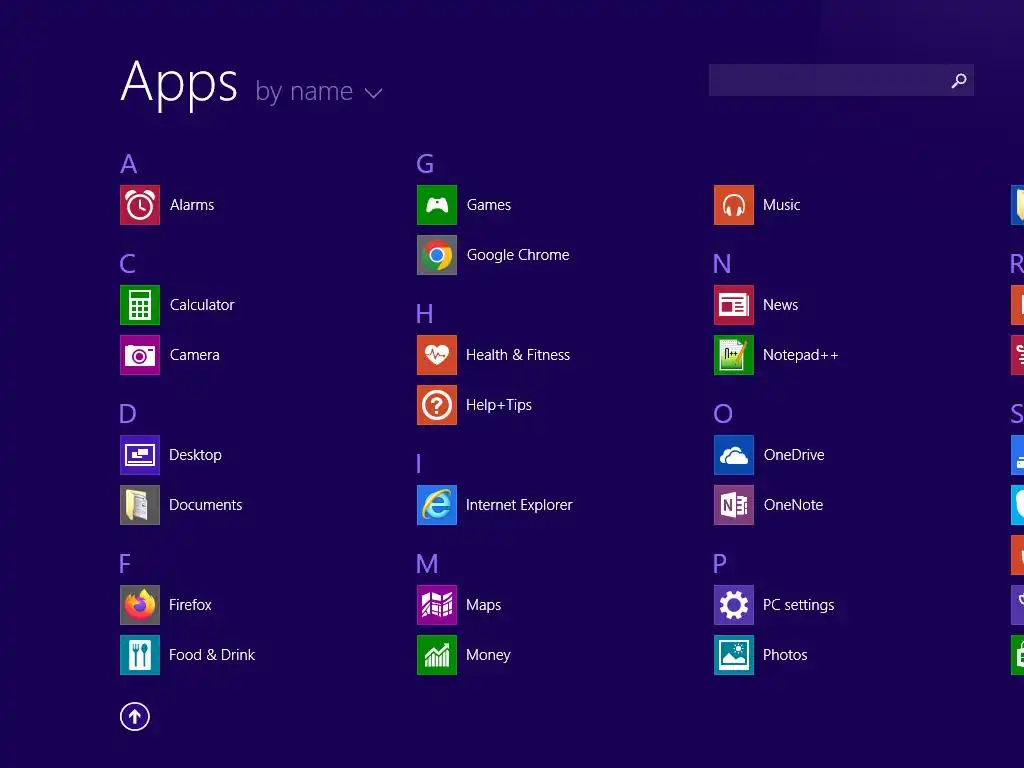Select the 'Desktop' label text
Image resolution: width=1024 pixels, height=768 pixels.
point(195,455)
